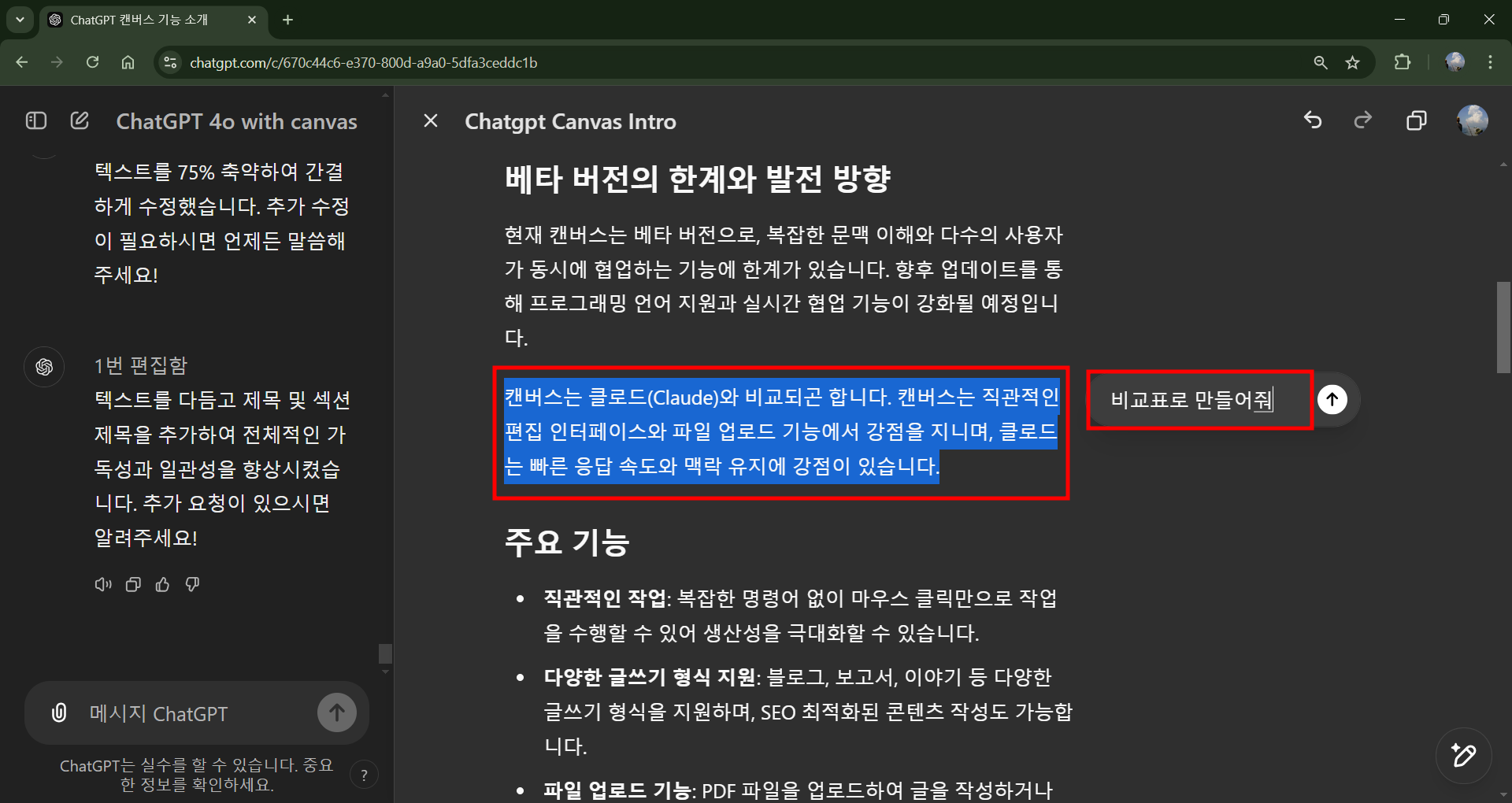View site information icon in address bar
The height and width of the screenshot is (803, 1512).
tap(170, 62)
